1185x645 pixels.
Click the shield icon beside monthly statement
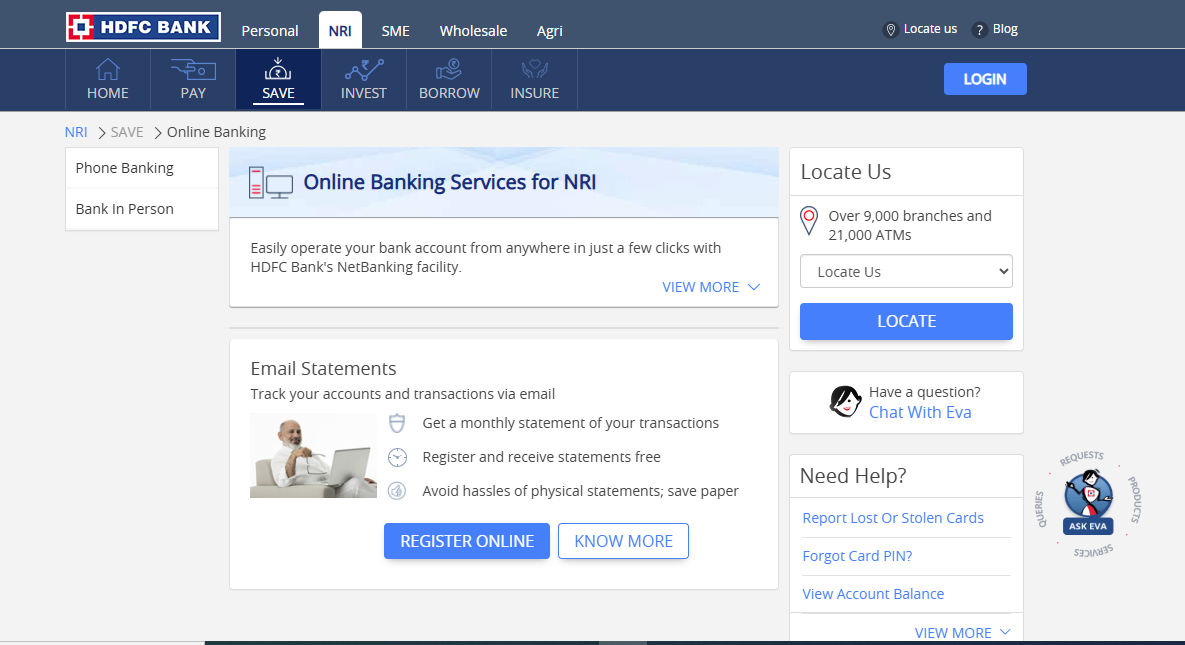coord(397,423)
